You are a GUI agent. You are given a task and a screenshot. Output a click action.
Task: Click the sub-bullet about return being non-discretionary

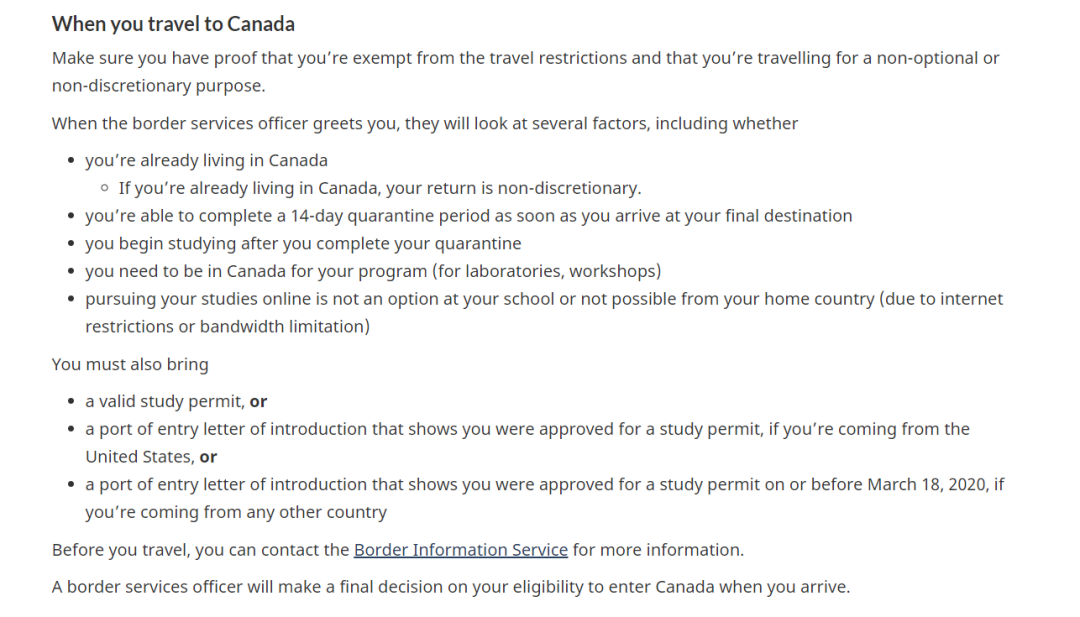tap(380, 188)
